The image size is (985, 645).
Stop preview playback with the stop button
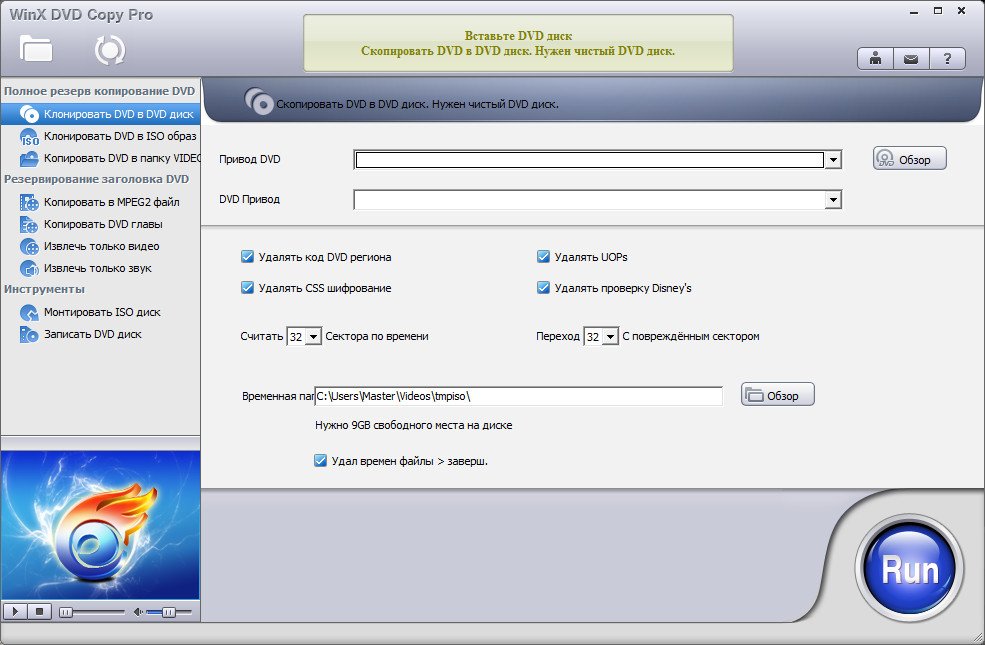39,612
